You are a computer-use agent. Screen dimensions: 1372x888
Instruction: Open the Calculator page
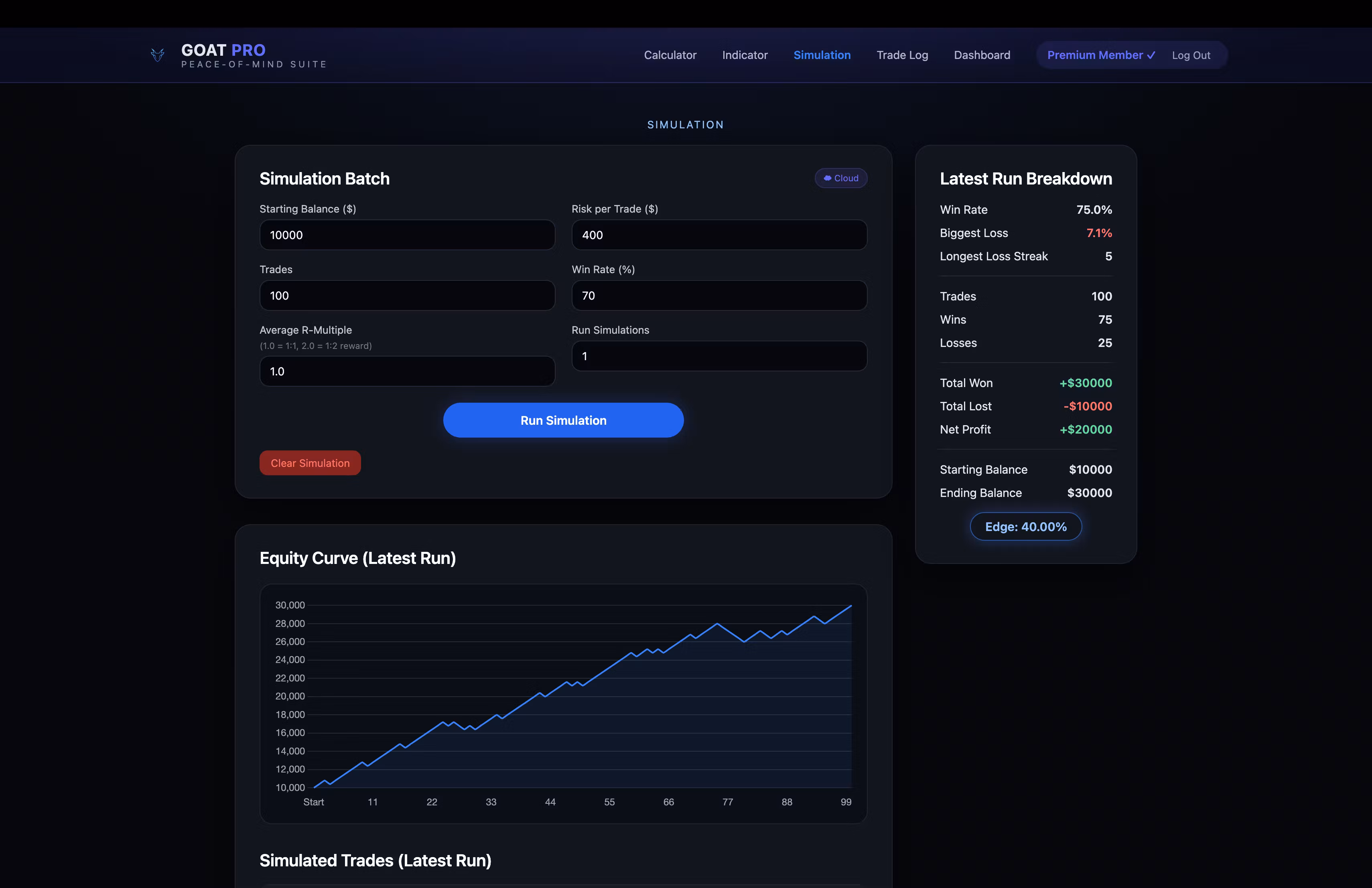point(670,55)
